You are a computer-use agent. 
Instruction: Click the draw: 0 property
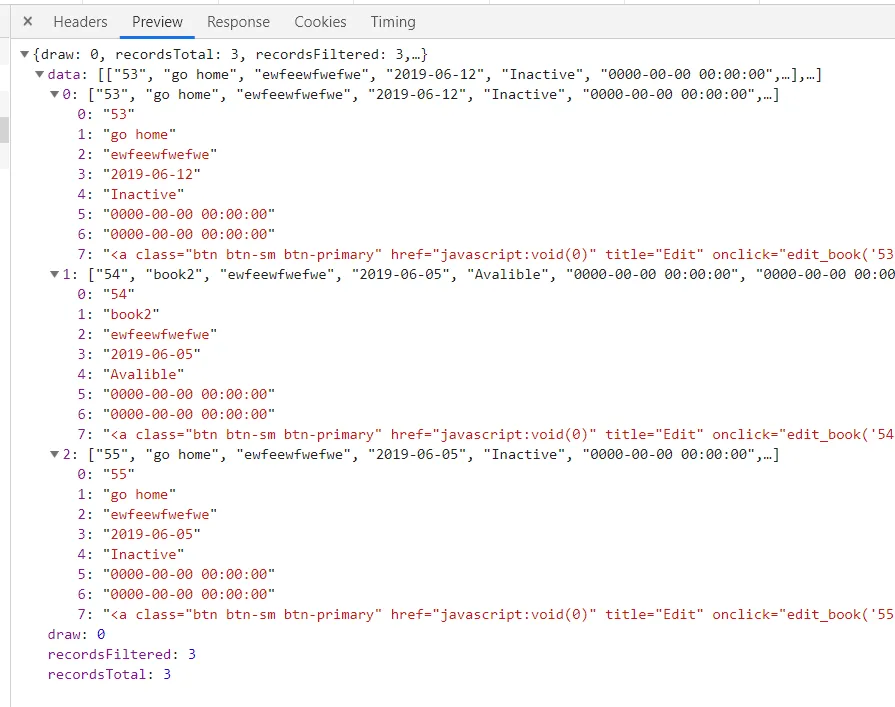[x=76, y=635]
